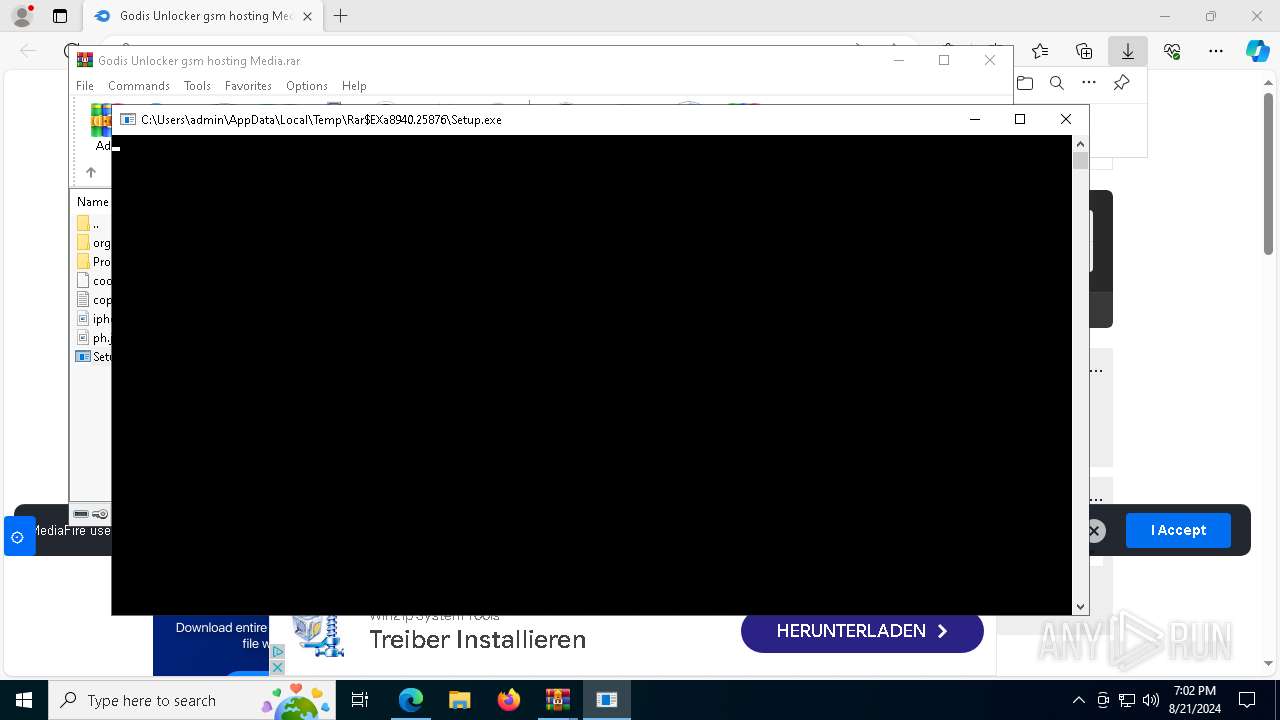Select the 'cop' text file in WinRAR
Viewport: 1280px width, 720px height.
pos(93,300)
